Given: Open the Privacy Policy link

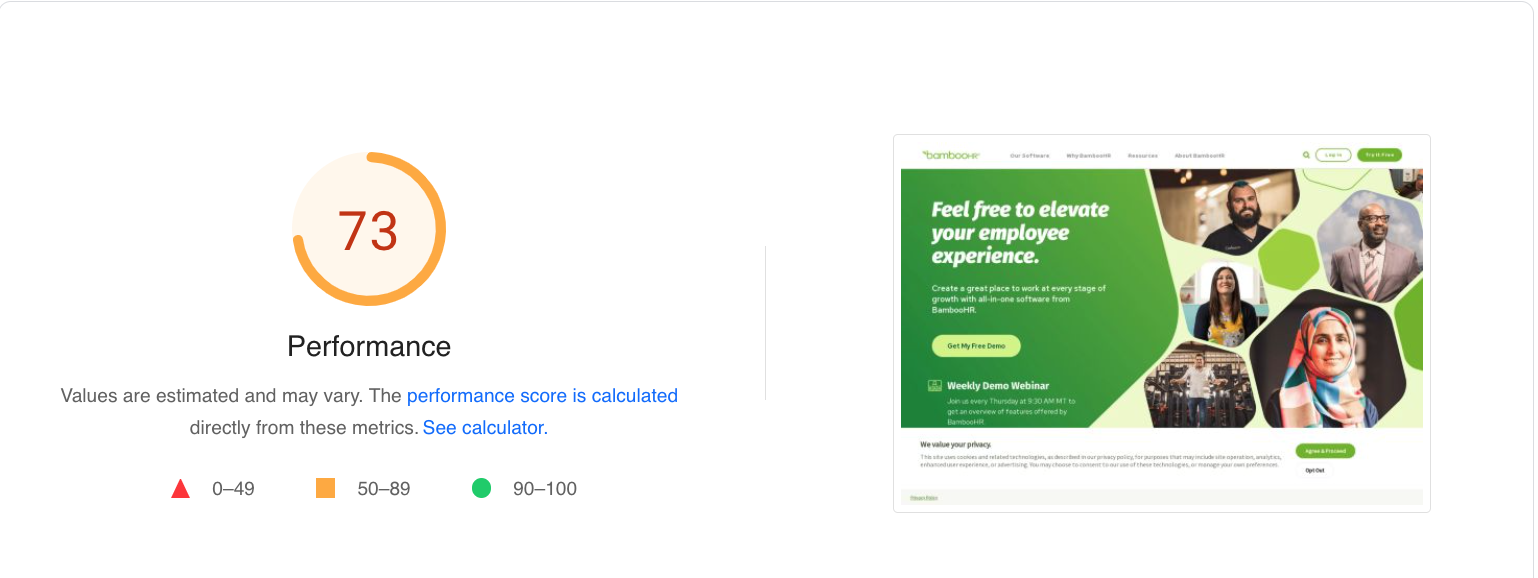Looking at the screenshot, I should [924, 498].
